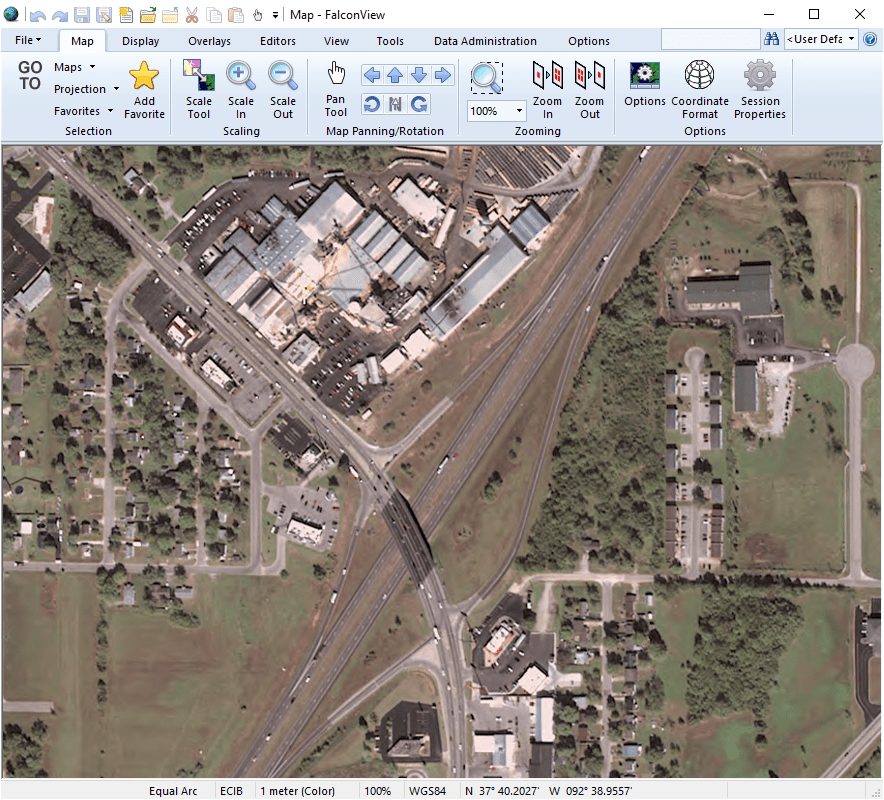Rotate map clockwise
Viewport: 884px width, 800px height.
pyautogui.click(x=419, y=104)
